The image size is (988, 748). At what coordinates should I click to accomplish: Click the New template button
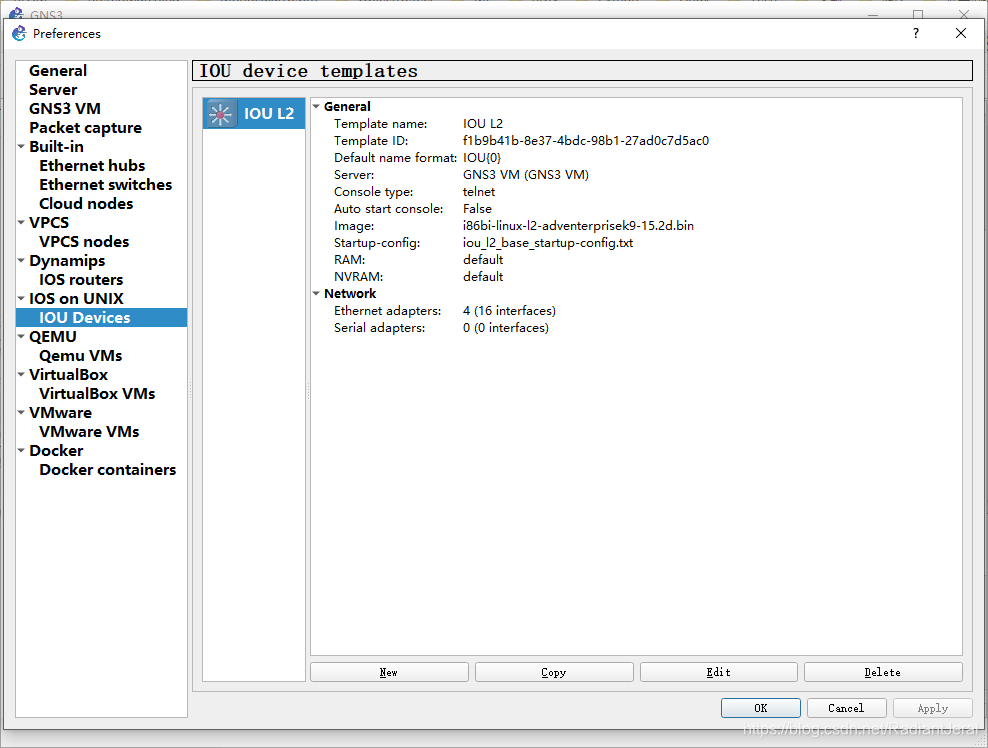click(389, 672)
